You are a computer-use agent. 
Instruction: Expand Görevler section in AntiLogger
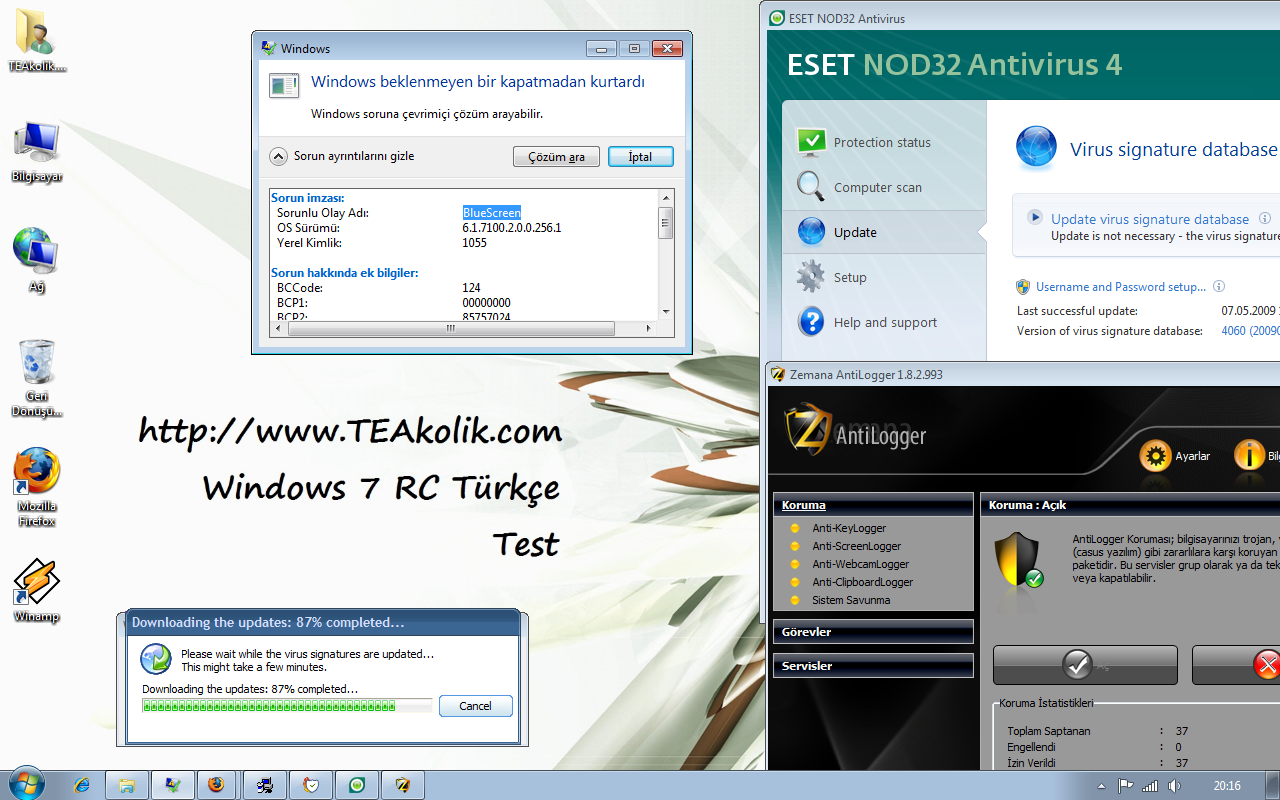point(873,632)
